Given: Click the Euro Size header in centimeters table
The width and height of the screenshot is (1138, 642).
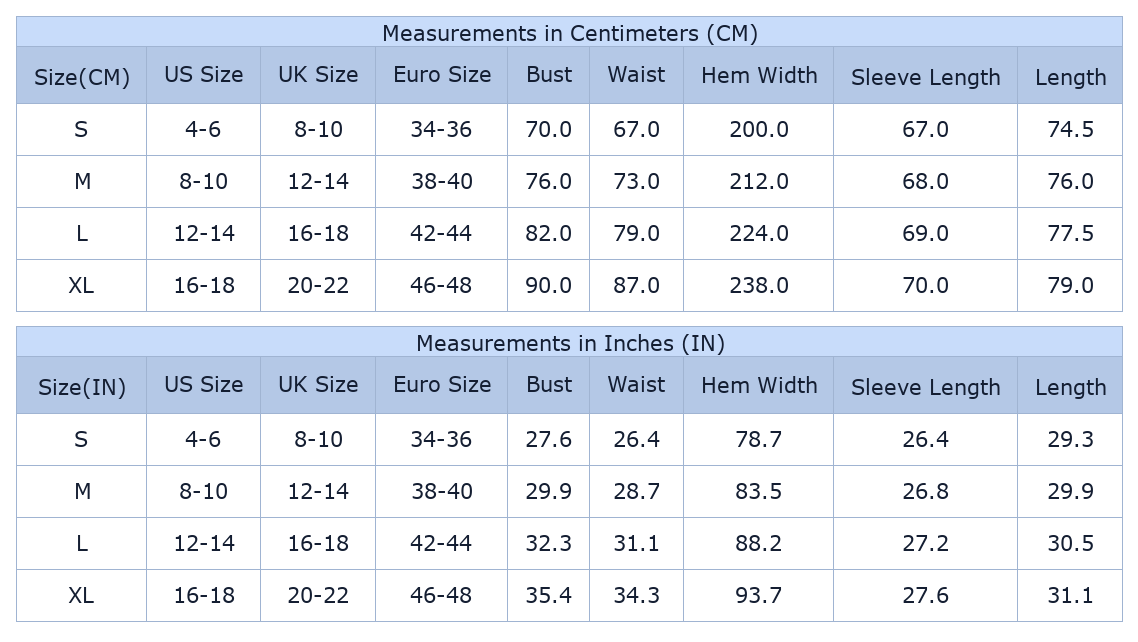Looking at the screenshot, I should [x=442, y=75].
